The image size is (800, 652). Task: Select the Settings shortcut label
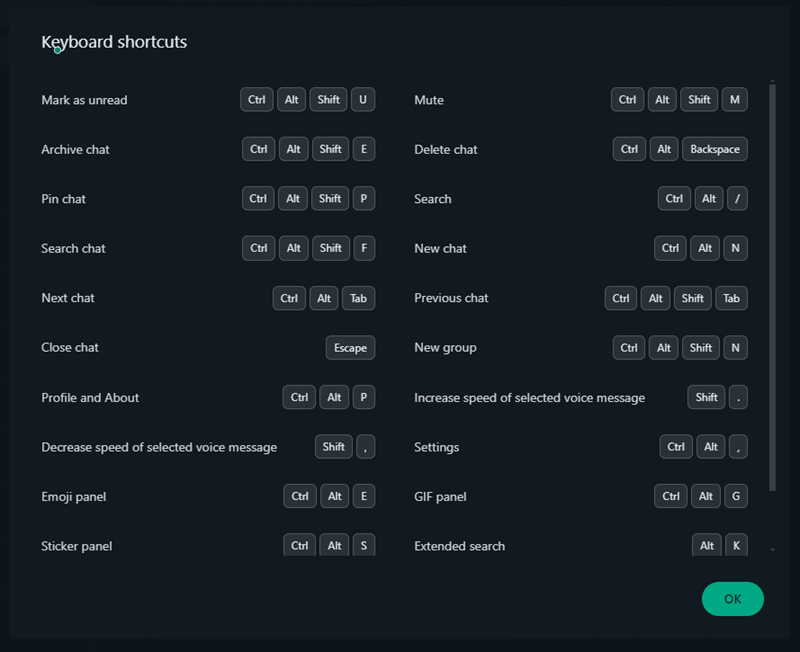tap(436, 447)
